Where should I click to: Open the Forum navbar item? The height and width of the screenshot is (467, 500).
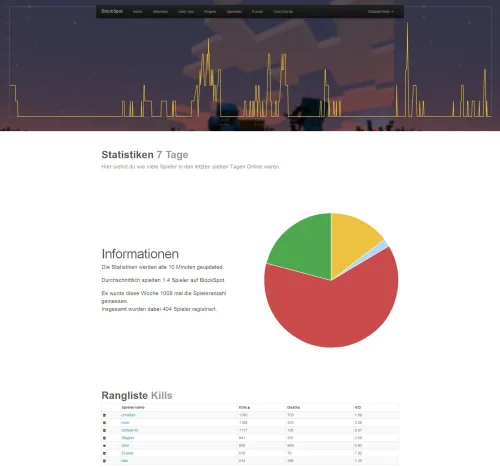[257, 12]
